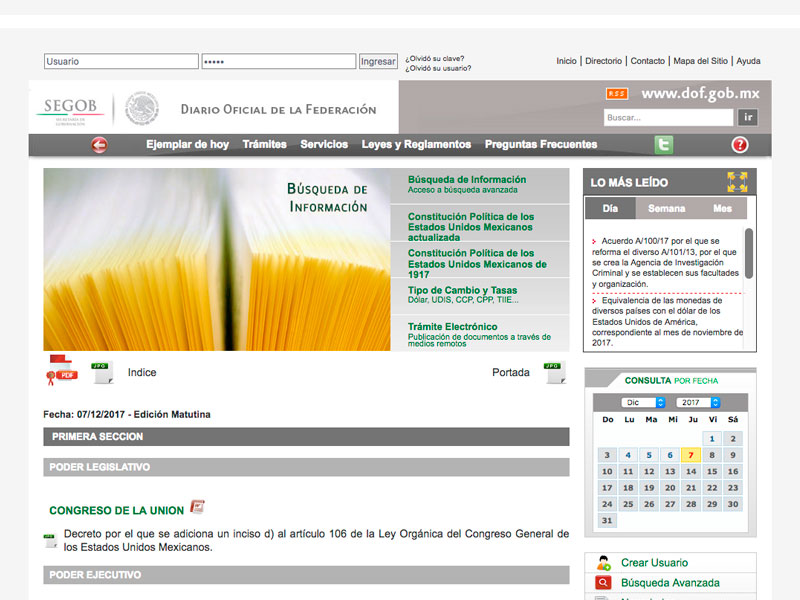The image size is (800, 600).
Task: Open the Twitter icon in navigation bar
Action: point(664,145)
